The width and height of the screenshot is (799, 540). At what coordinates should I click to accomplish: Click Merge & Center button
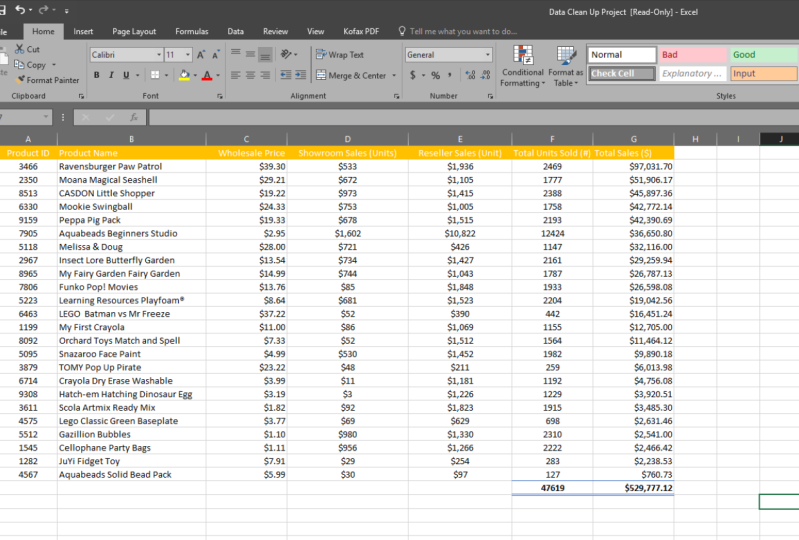[x=351, y=75]
